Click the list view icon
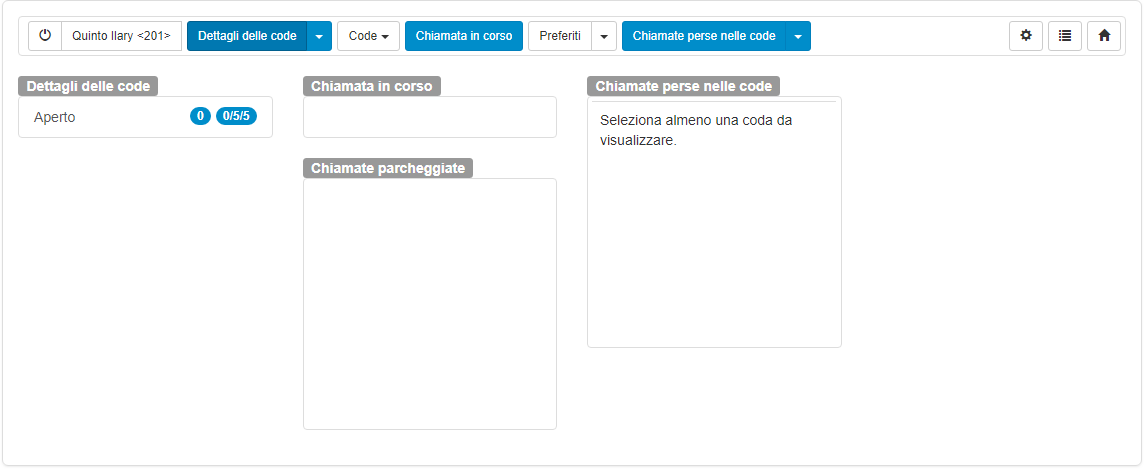Image resolution: width=1147 pixels, height=471 pixels. tap(1065, 36)
